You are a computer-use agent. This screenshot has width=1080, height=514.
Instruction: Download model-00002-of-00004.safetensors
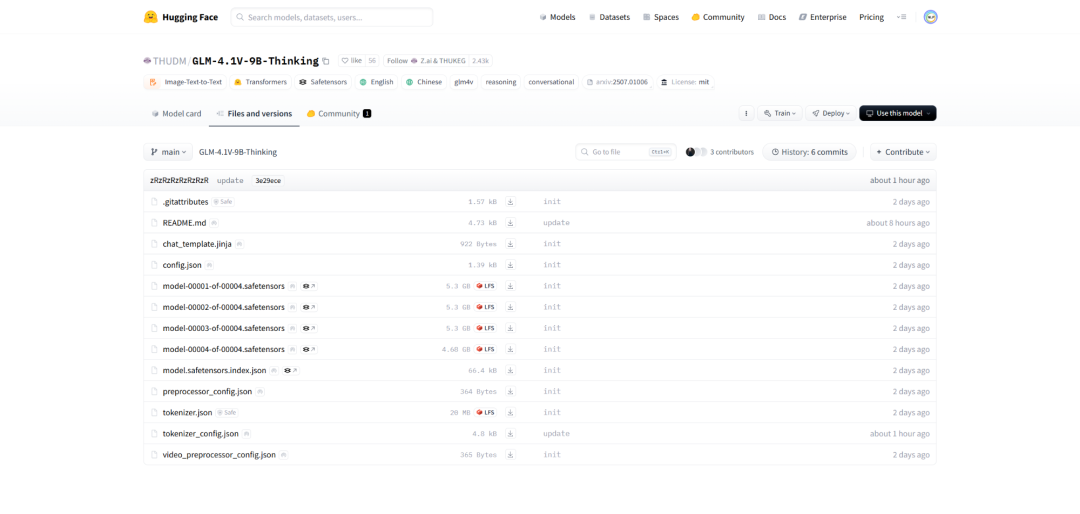(510, 307)
